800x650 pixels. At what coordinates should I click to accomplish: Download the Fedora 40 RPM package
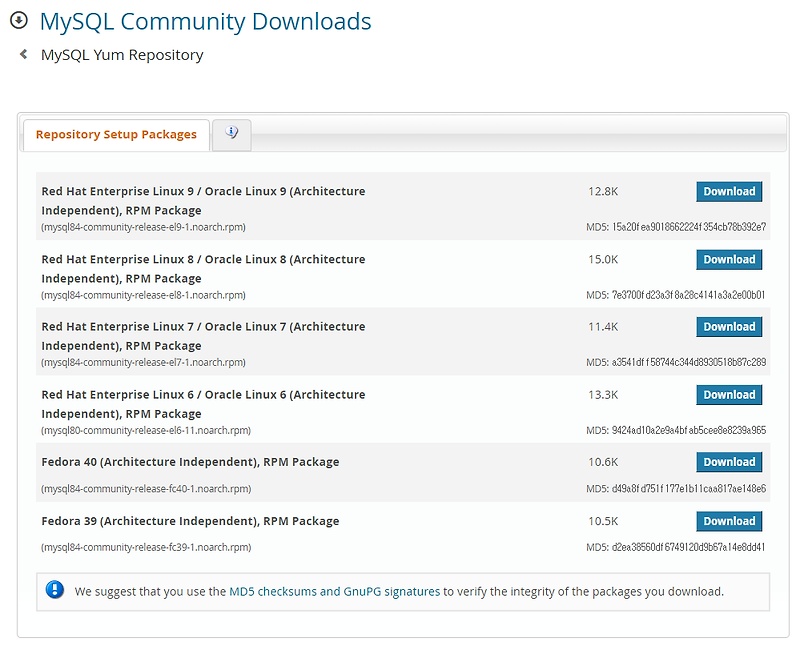(x=729, y=461)
